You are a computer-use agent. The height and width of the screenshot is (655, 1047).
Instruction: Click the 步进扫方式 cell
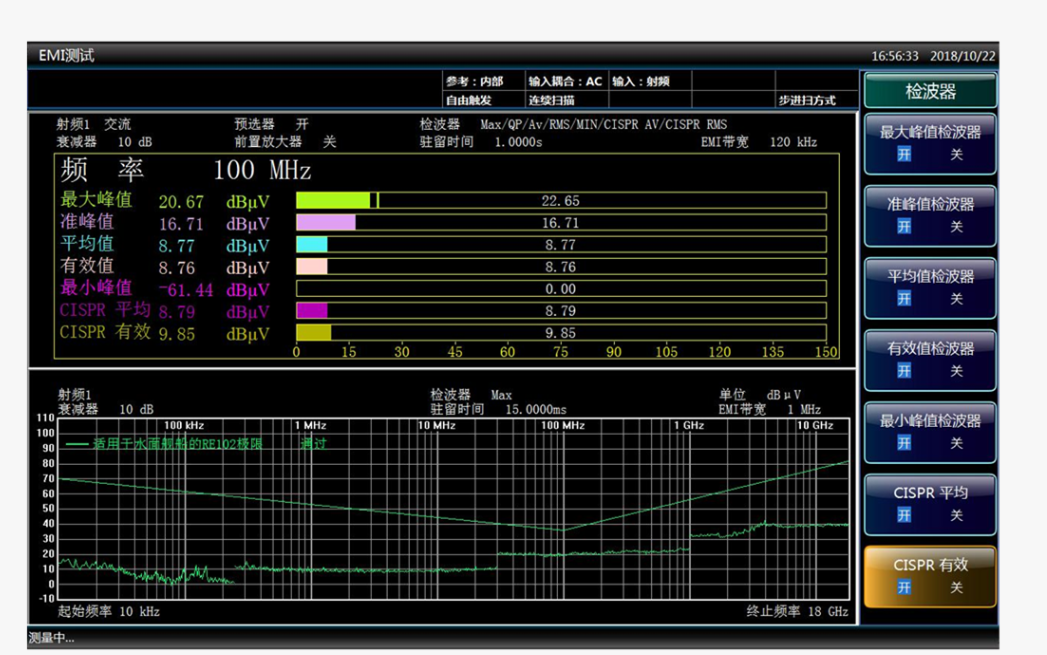click(x=807, y=100)
